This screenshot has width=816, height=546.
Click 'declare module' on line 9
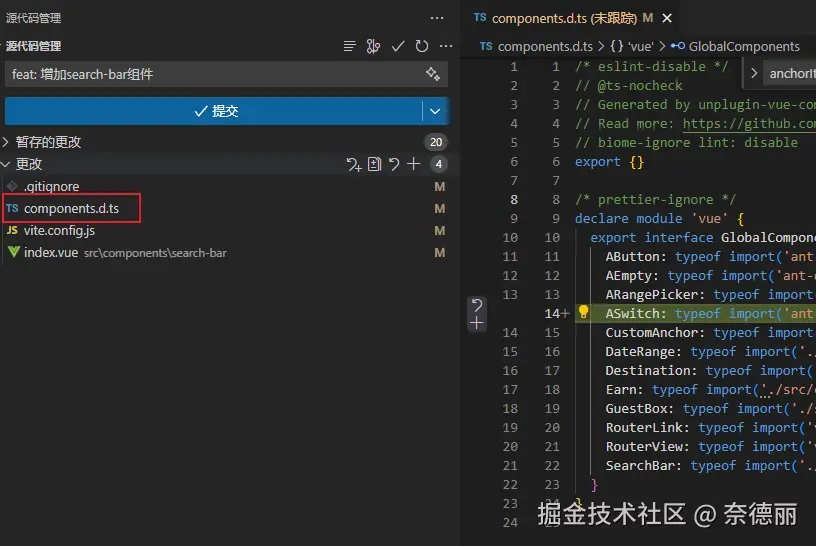pyautogui.click(x=628, y=219)
